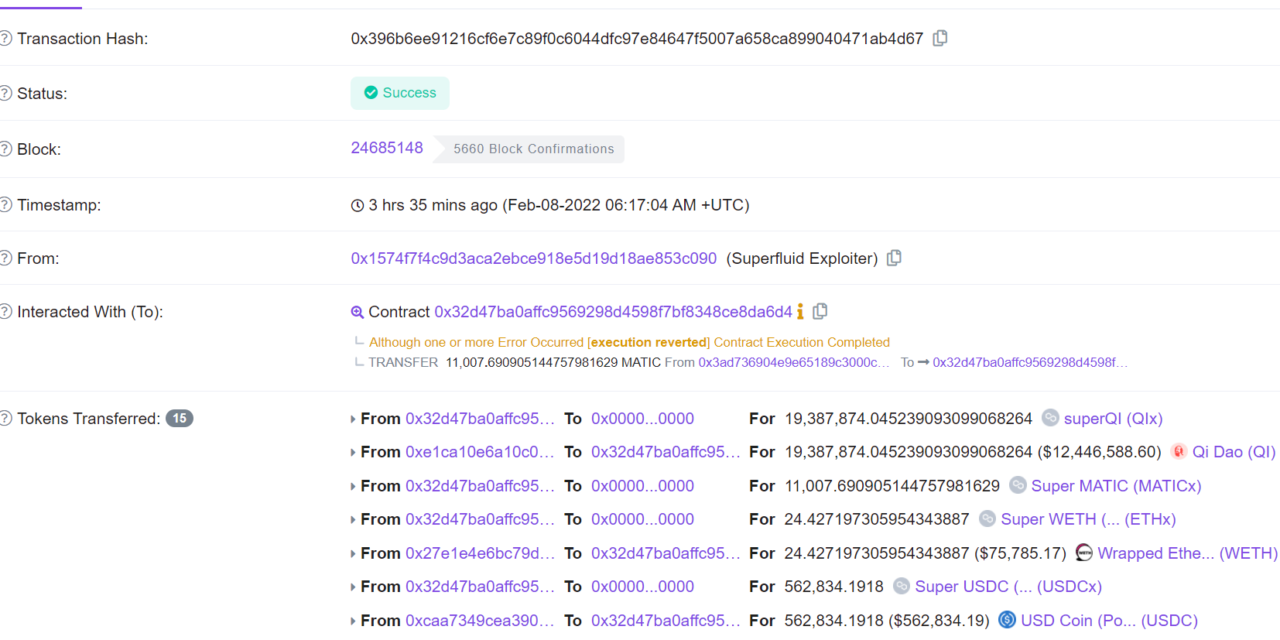Click the USD Coin token icon
Screen dimensions: 1280x640
1005,620
